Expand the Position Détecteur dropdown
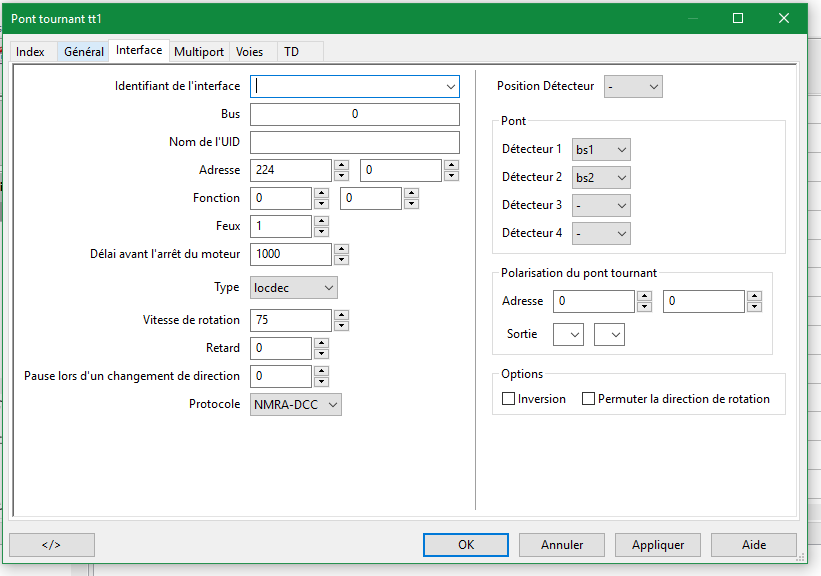Image resolution: width=821 pixels, height=576 pixels. [x=633, y=87]
